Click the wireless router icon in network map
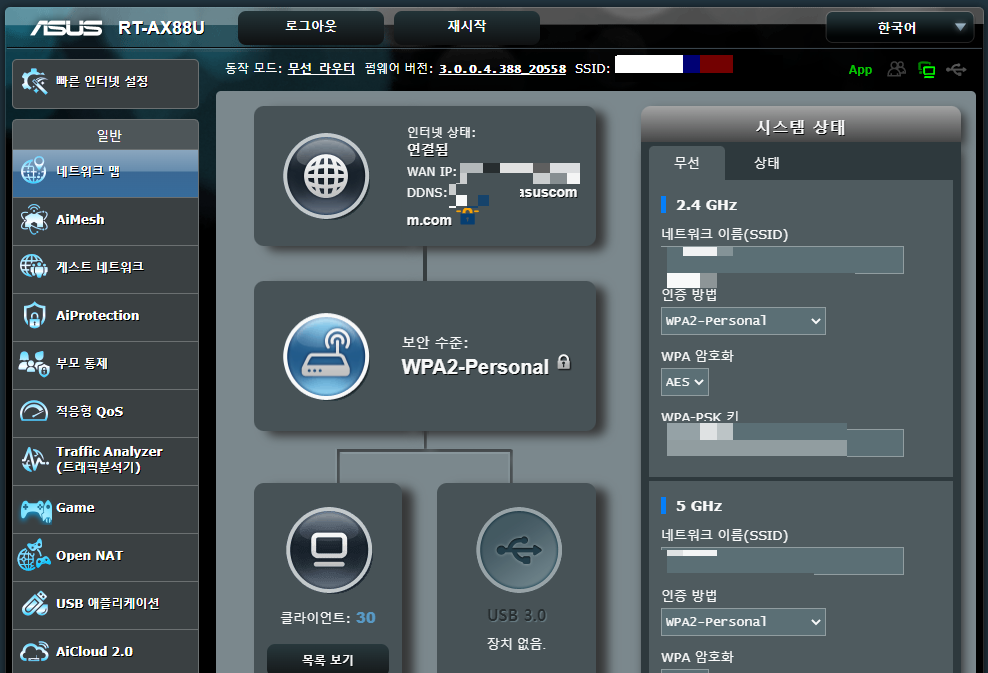Screen dimensions: 988x673 (326, 356)
